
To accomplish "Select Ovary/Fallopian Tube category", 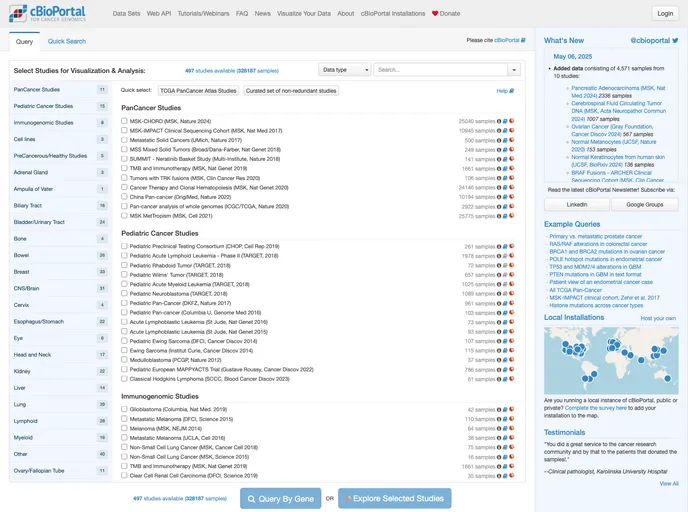I will 60,470.
